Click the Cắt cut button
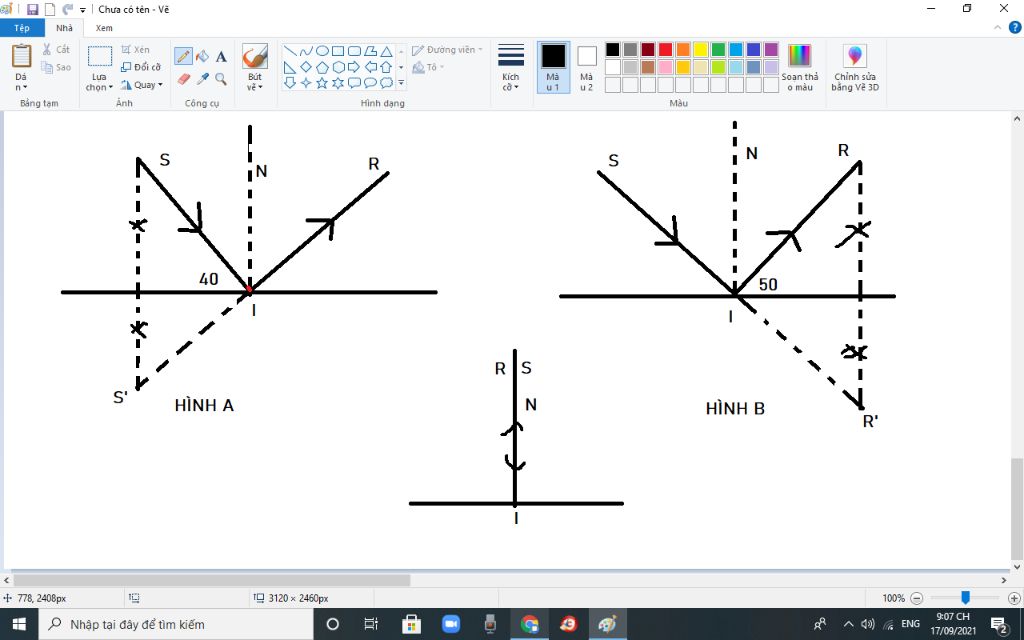 [x=56, y=50]
